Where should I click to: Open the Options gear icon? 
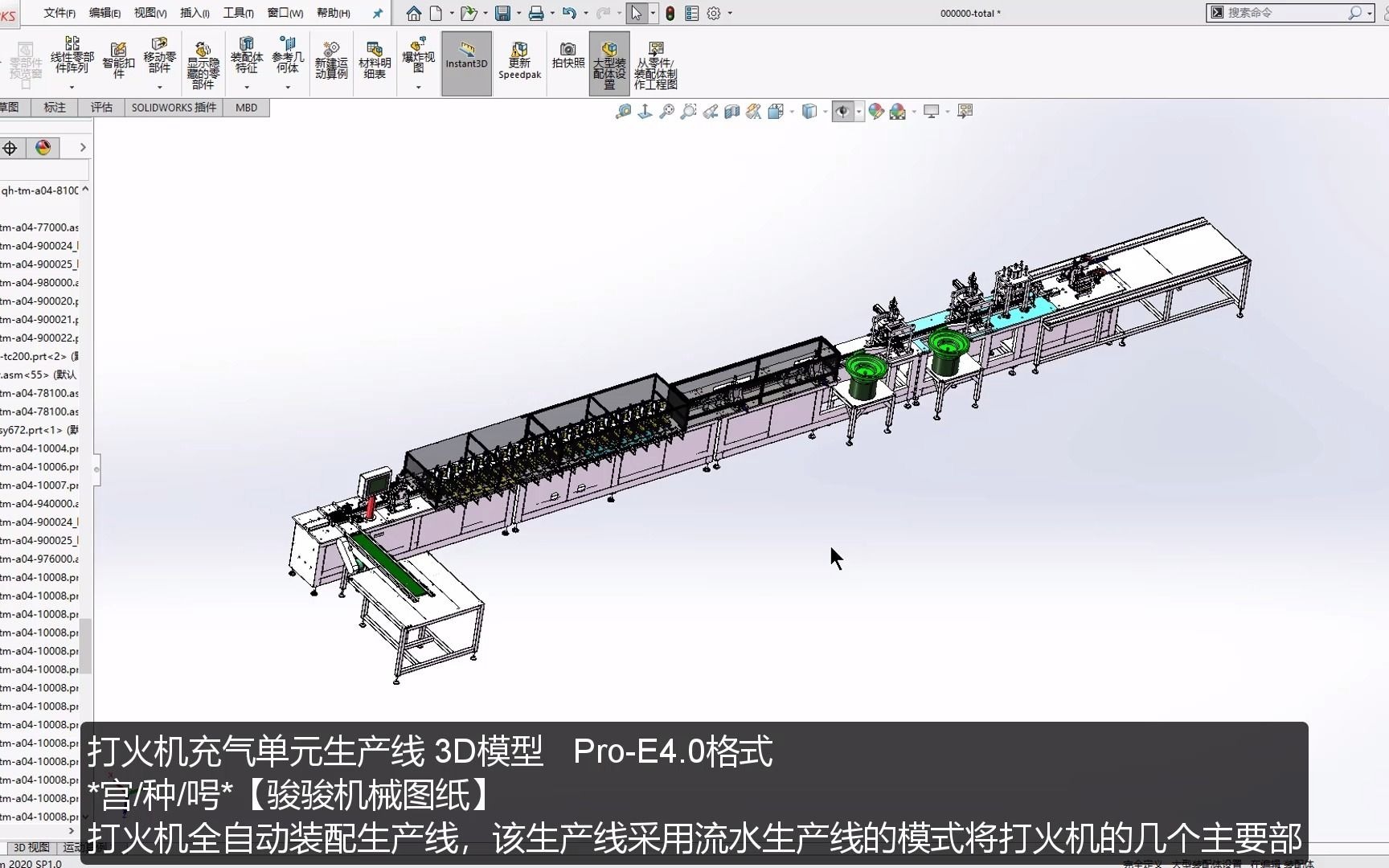click(x=714, y=13)
